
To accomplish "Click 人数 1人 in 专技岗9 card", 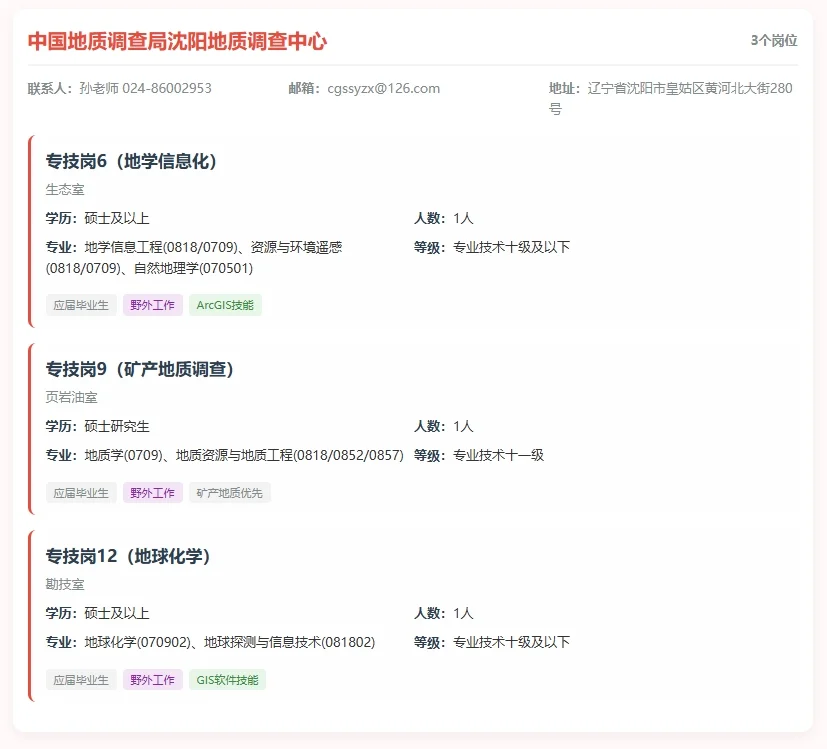I will 444,426.
